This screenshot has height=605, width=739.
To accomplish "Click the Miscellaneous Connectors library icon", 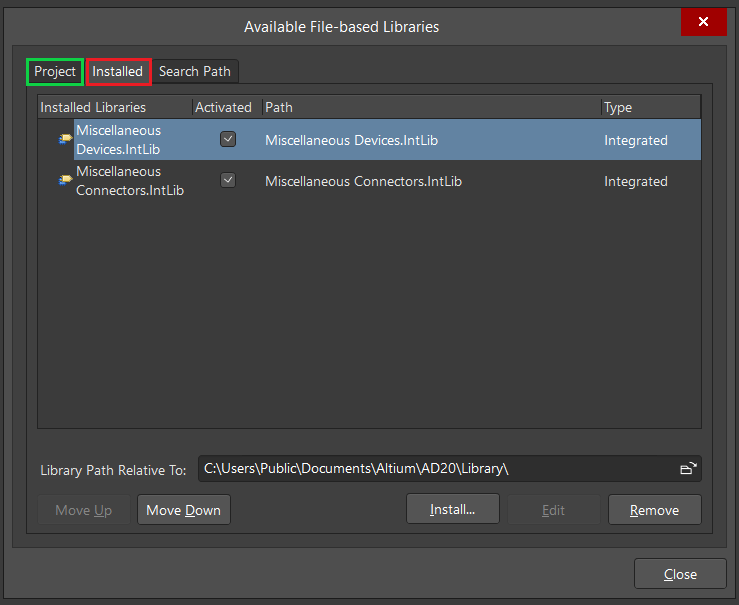I will 65,181.
